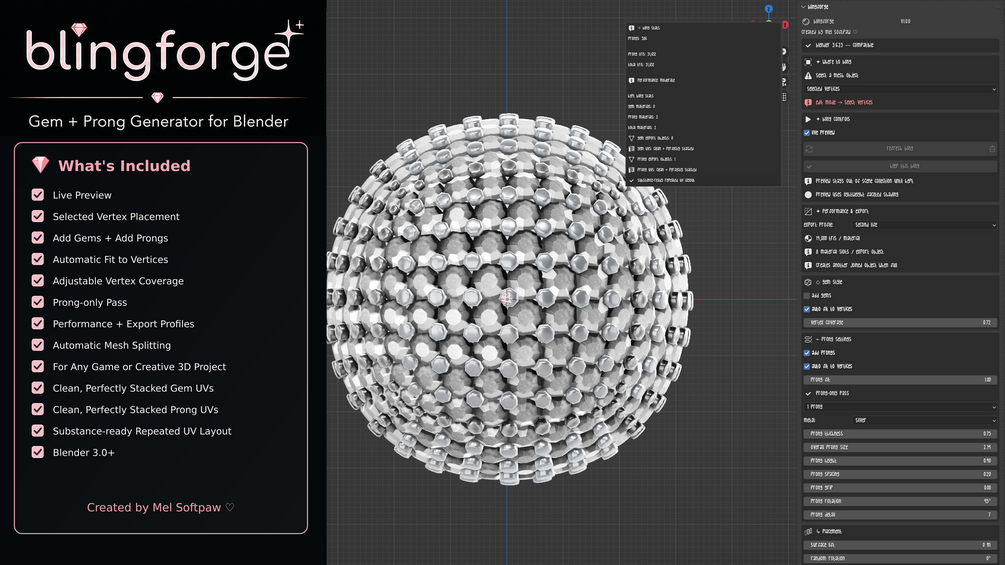Click the Where to Bling section icon
The height and width of the screenshot is (565, 1005).
tap(808, 62)
